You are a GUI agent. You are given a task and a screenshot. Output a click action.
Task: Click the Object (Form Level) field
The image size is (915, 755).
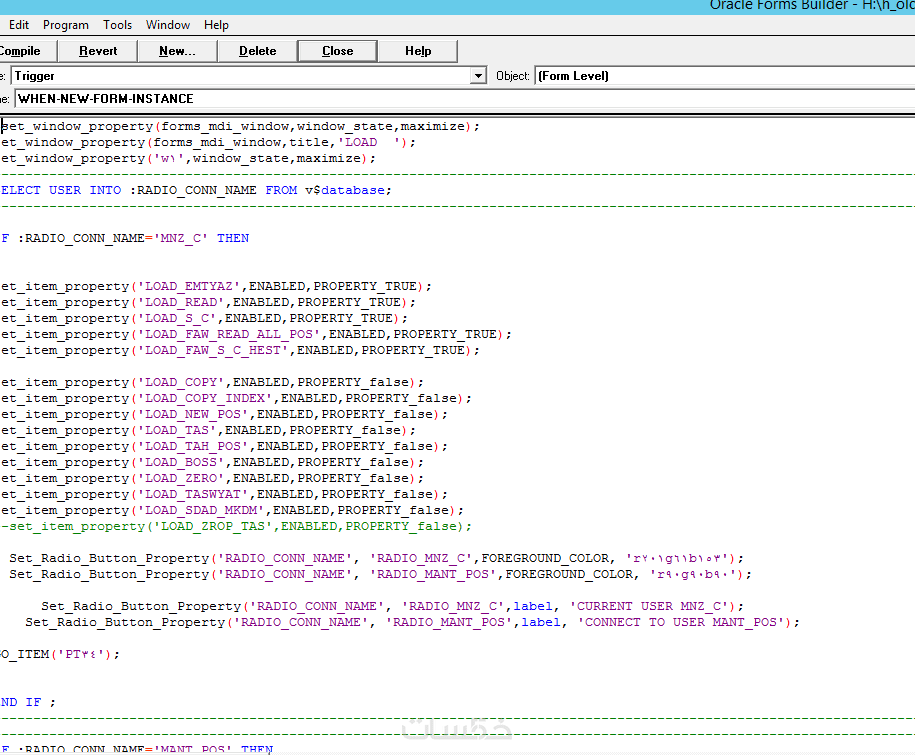click(x=725, y=76)
